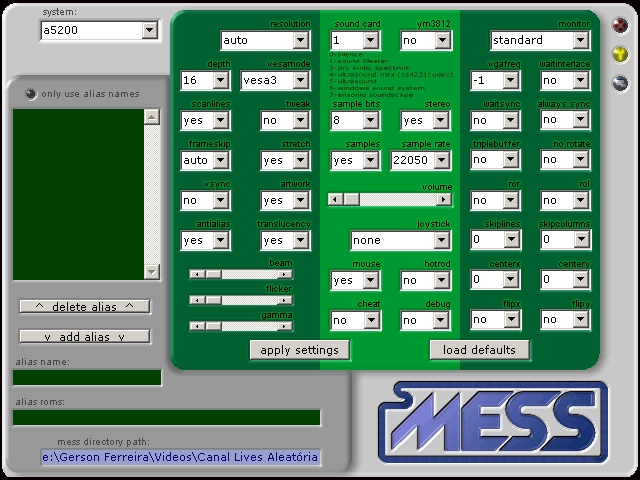Open the always sync dropdown
Image resolution: width=640 pixels, height=480 pixels.
581,119
